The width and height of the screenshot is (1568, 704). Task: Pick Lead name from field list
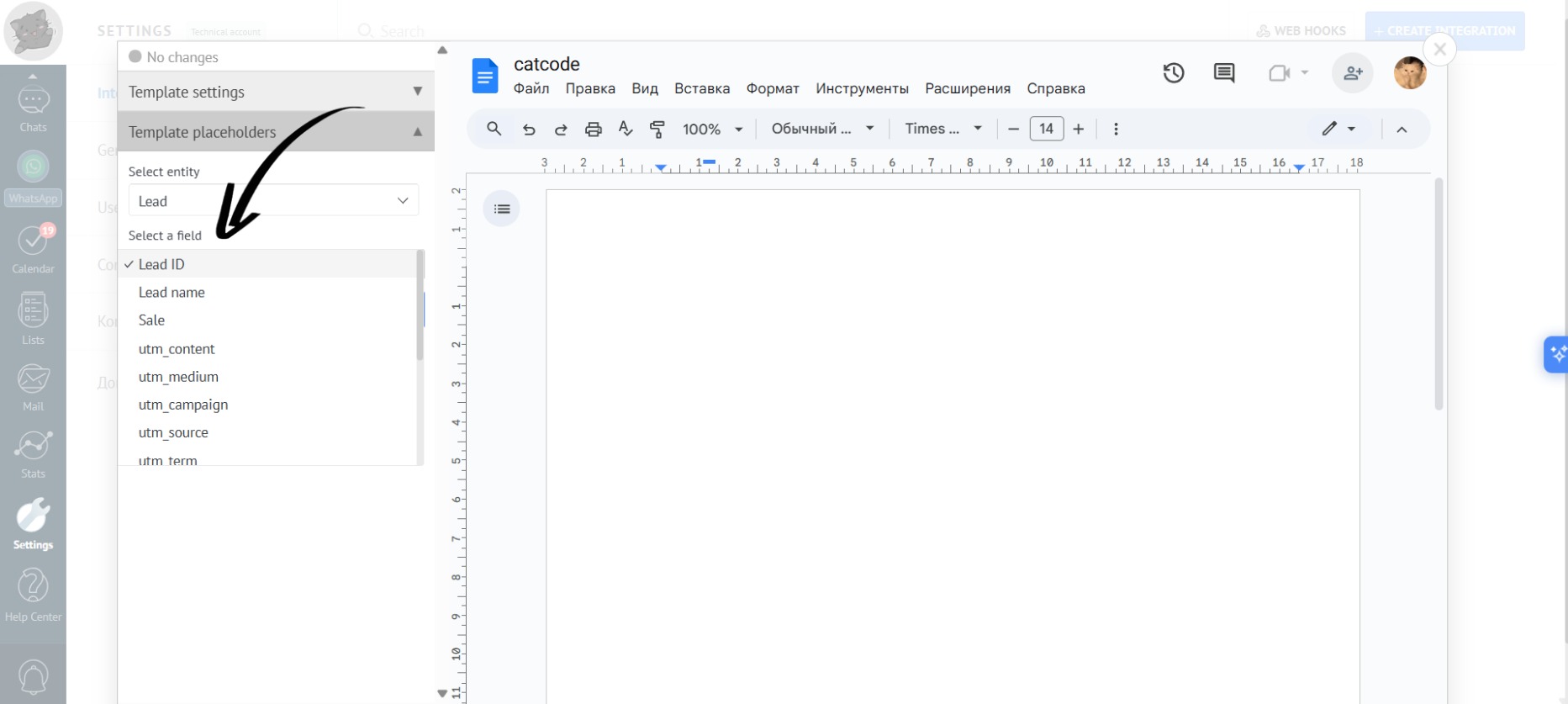click(x=172, y=293)
